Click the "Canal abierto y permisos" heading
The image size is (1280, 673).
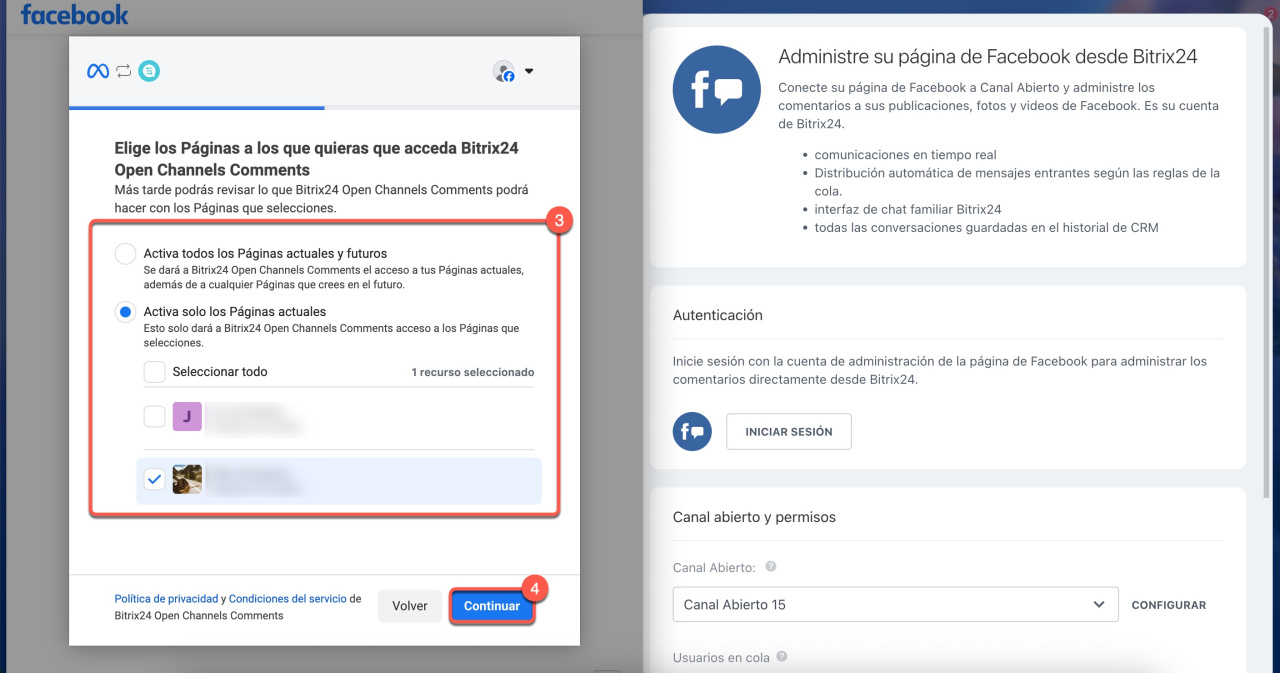pyautogui.click(x=754, y=517)
